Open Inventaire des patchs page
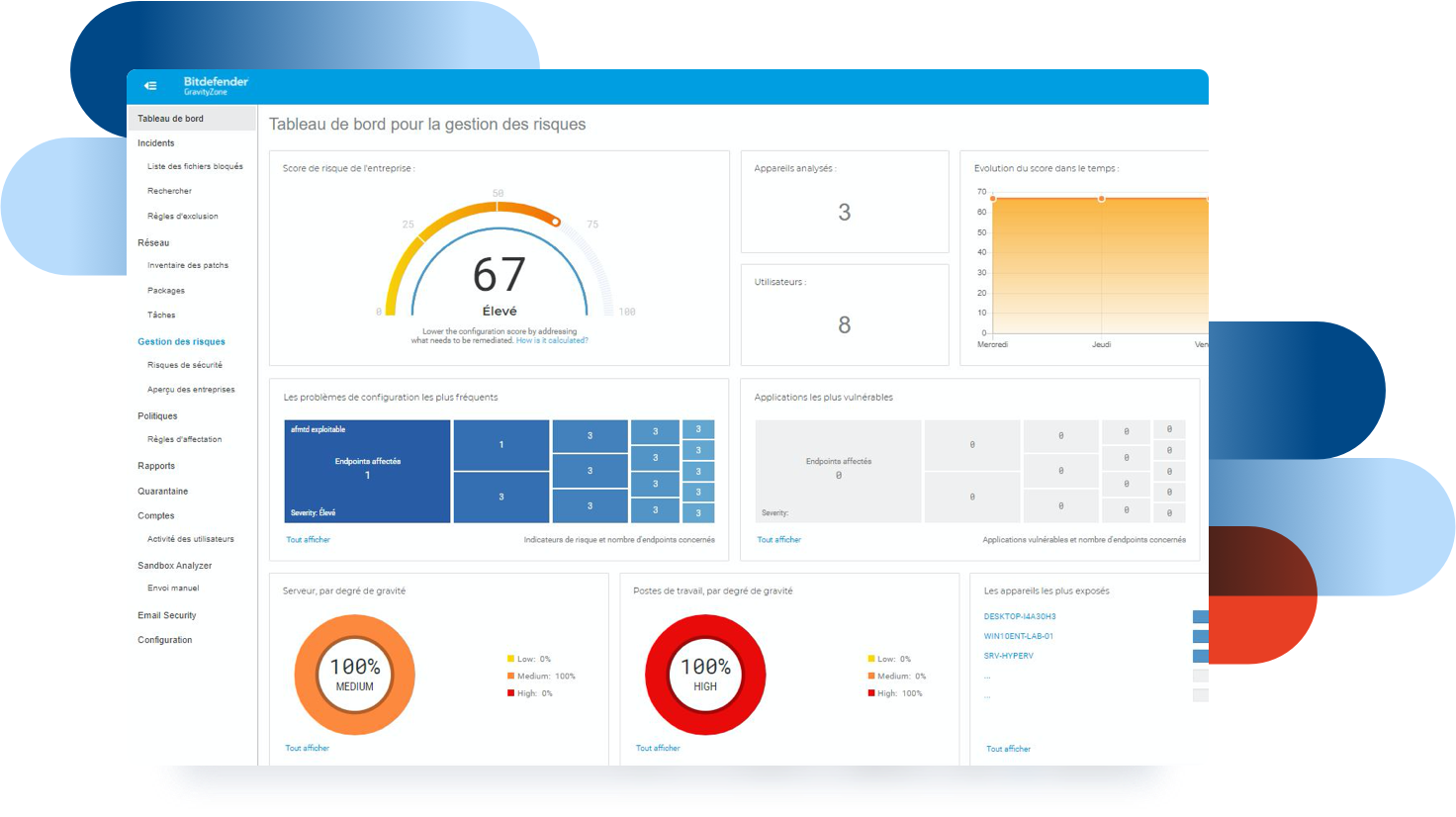This screenshot has height=817, width=1456. [x=188, y=265]
